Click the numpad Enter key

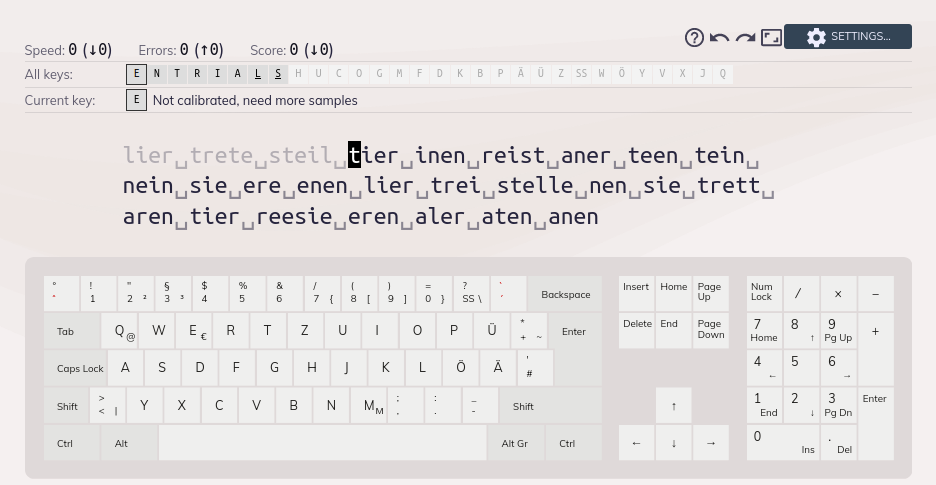[875, 424]
